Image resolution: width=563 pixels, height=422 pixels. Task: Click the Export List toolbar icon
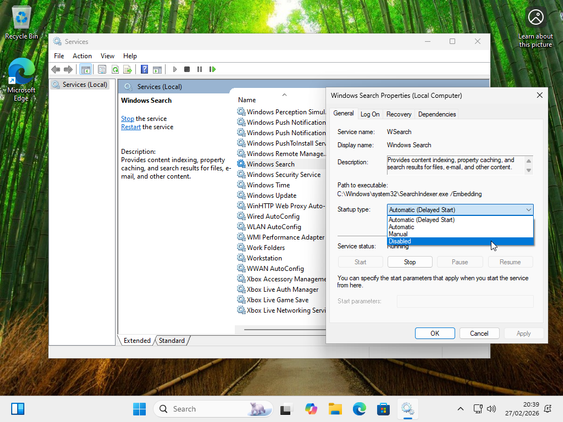point(127,69)
